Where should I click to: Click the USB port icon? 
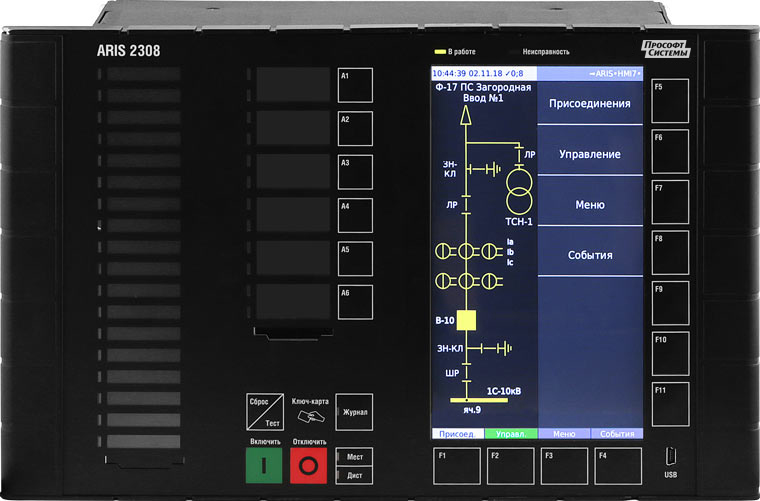pos(671,456)
